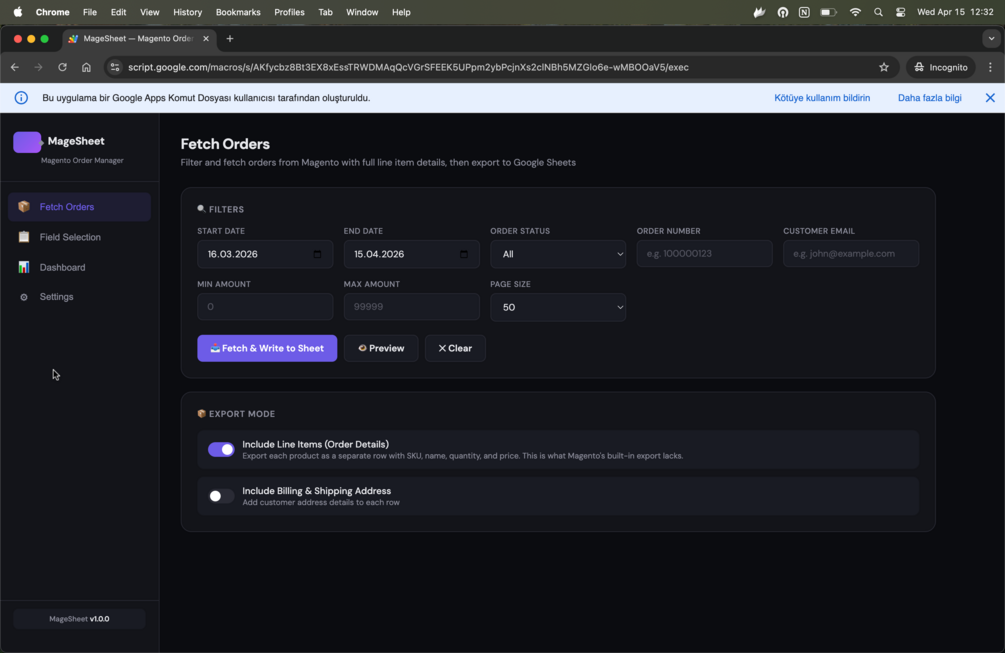Open the Chrome File menu
Image resolution: width=1005 pixels, height=653 pixels.
click(90, 12)
